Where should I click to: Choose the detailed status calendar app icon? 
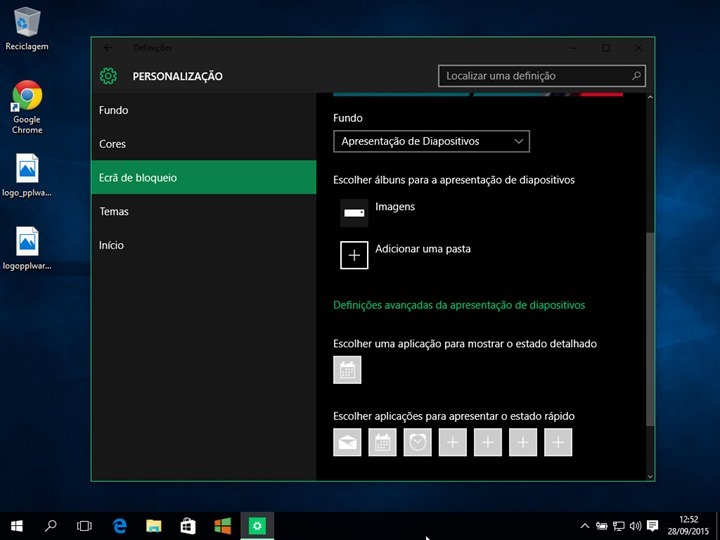347,370
